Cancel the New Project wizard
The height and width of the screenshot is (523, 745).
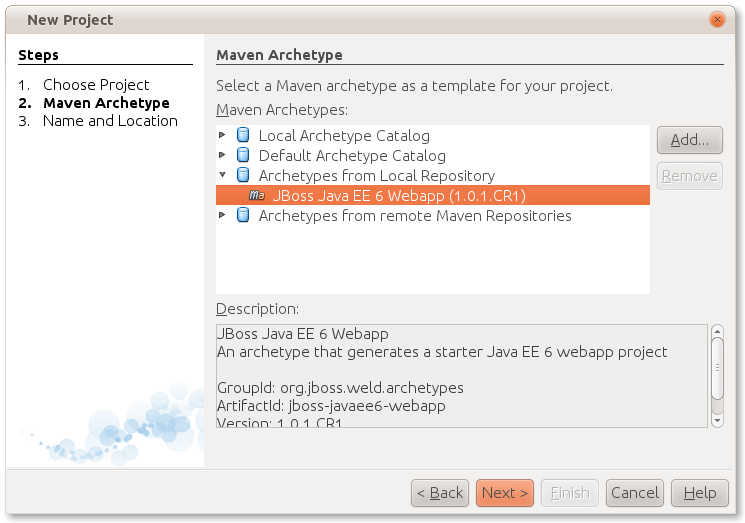pos(635,493)
